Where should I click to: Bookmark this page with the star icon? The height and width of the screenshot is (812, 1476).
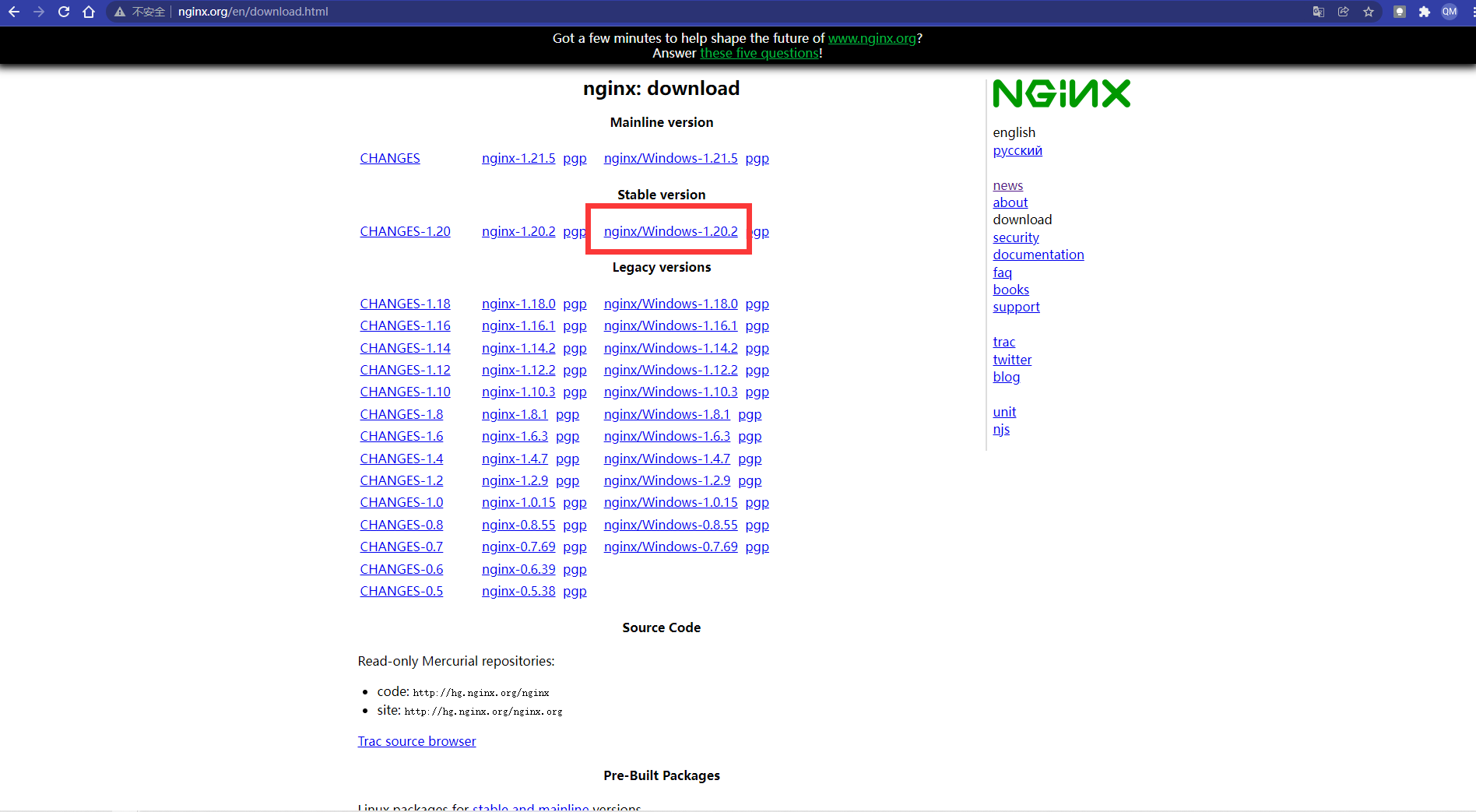tap(1368, 12)
